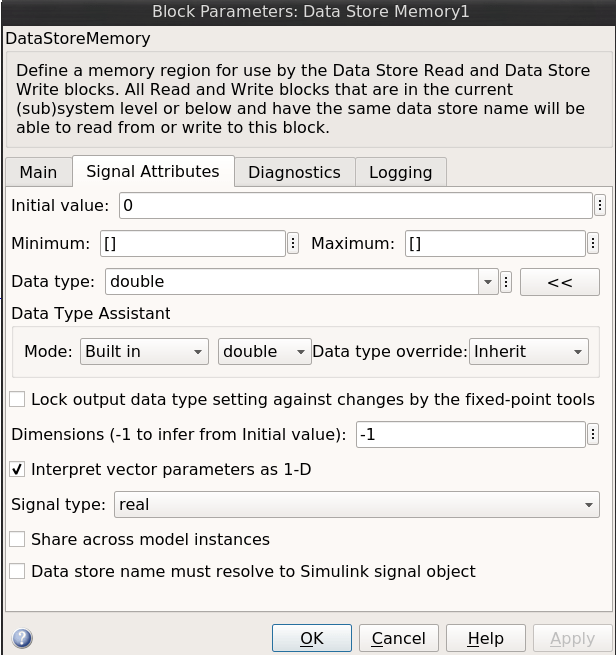The image size is (616, 655).
Task: Enable Share across model instances checkbox
Action: click(x=17, y=539)
